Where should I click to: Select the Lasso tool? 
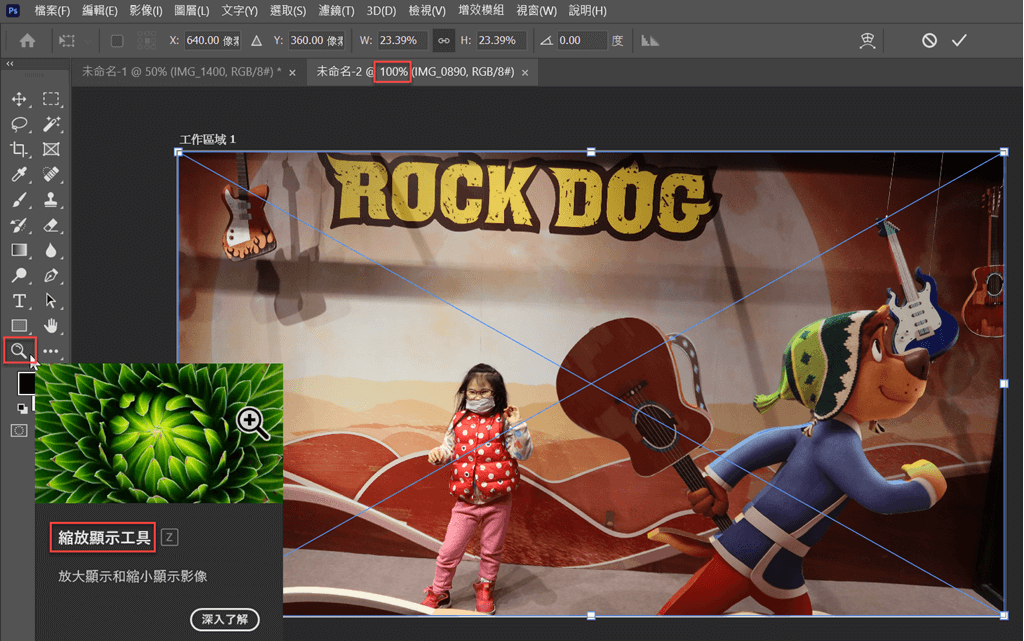coord(19,124)
